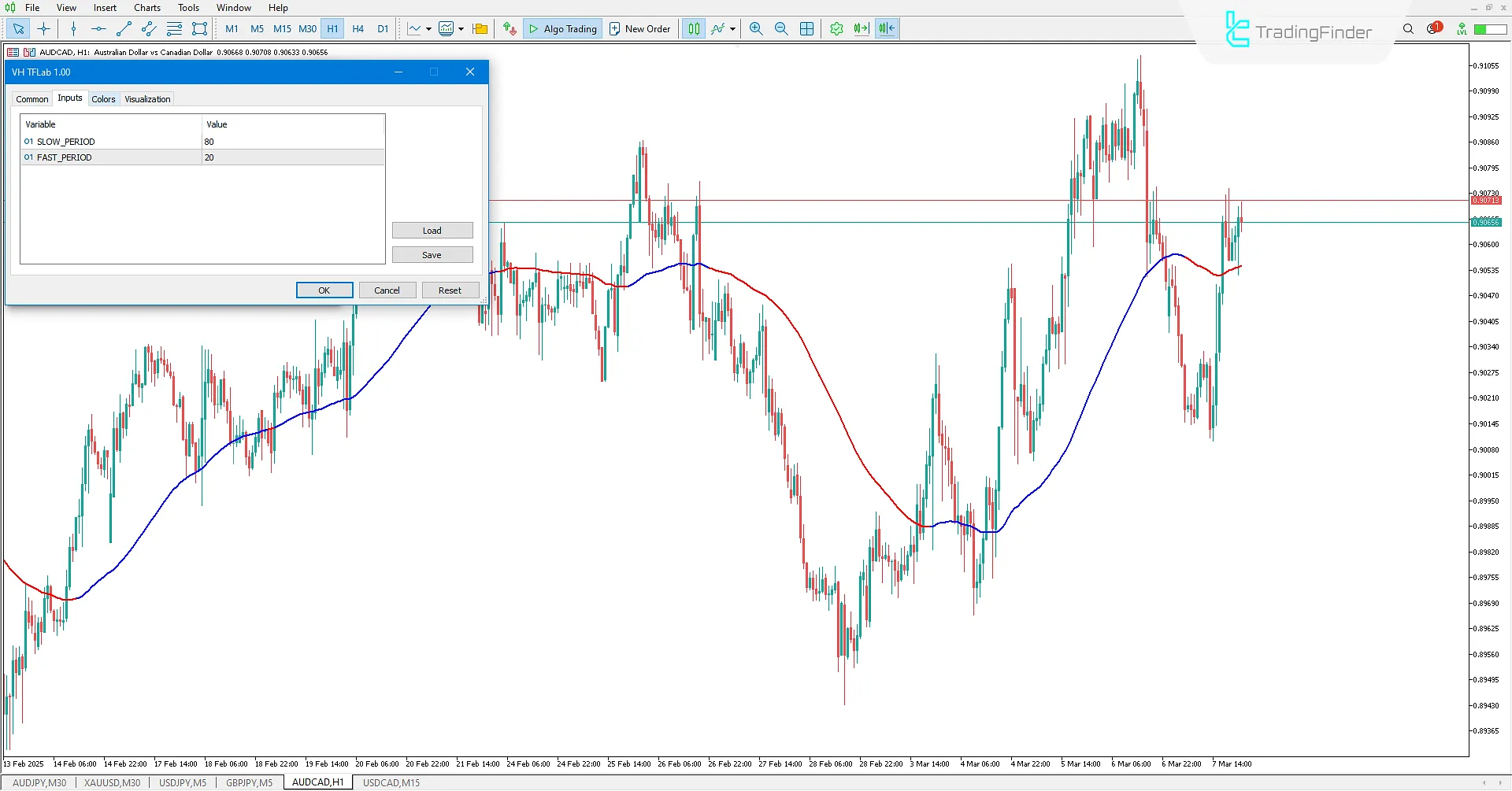Open the tiled windows layout view
1512x791 pixels.
pyautogui.click(x=806, y=28)
